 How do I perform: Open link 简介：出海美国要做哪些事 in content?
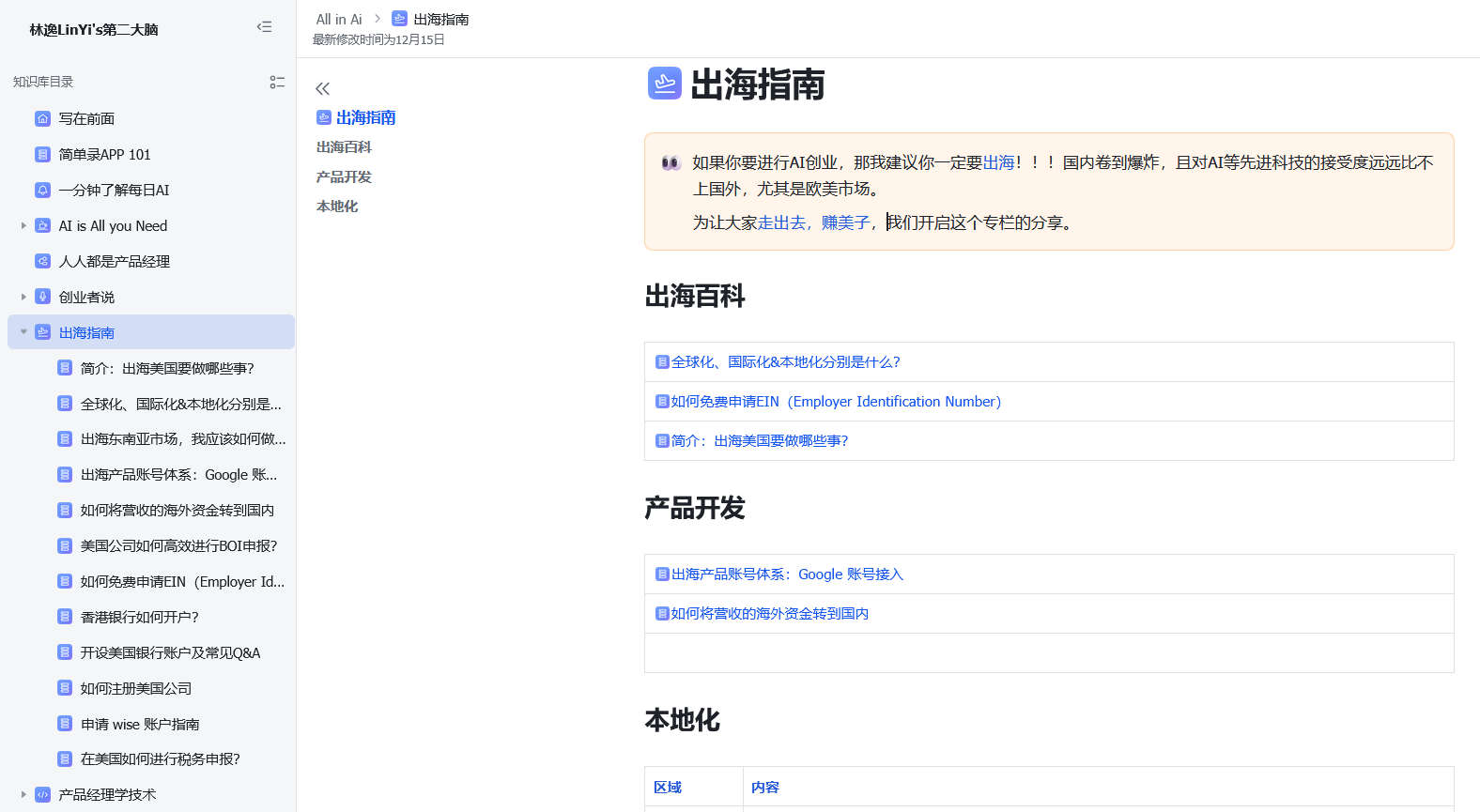click(759, 441)
